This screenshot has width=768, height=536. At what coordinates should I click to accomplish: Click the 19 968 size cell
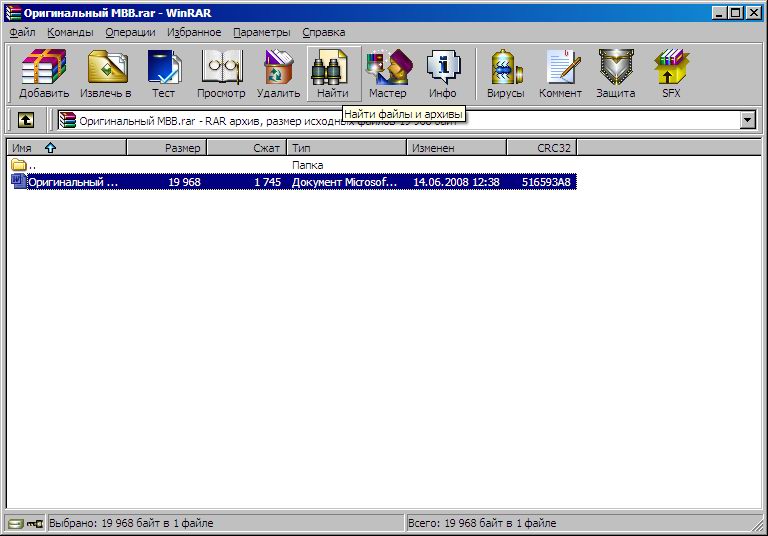tap(184, 182)
